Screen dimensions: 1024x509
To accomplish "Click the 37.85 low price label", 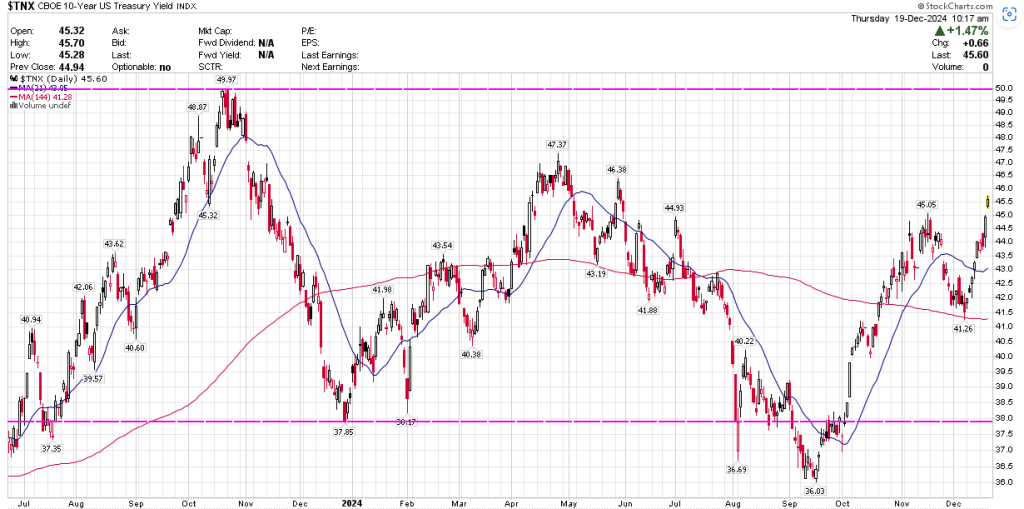I will (343, 432).
